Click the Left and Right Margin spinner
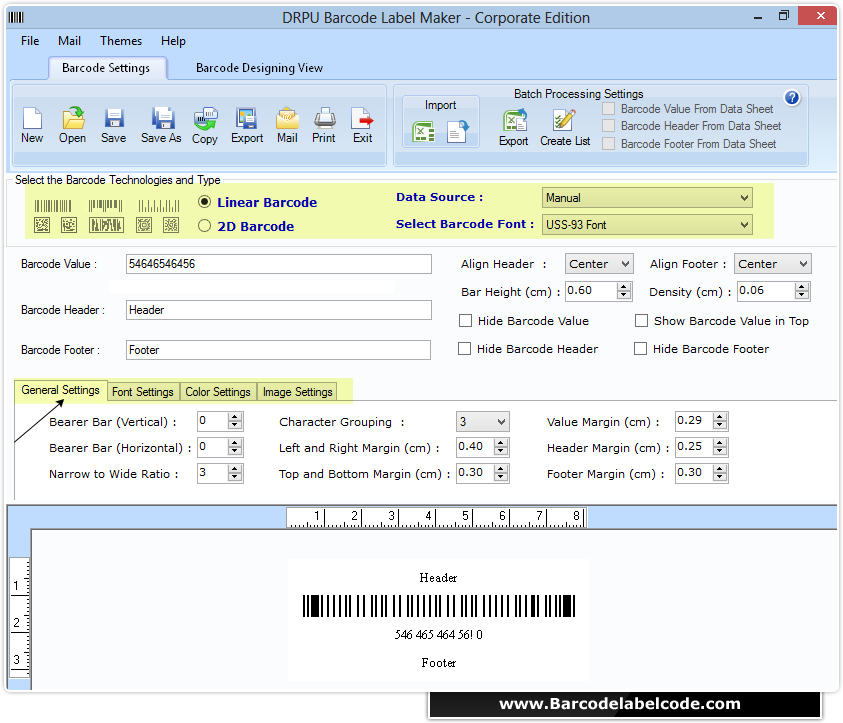 [501, 447]
